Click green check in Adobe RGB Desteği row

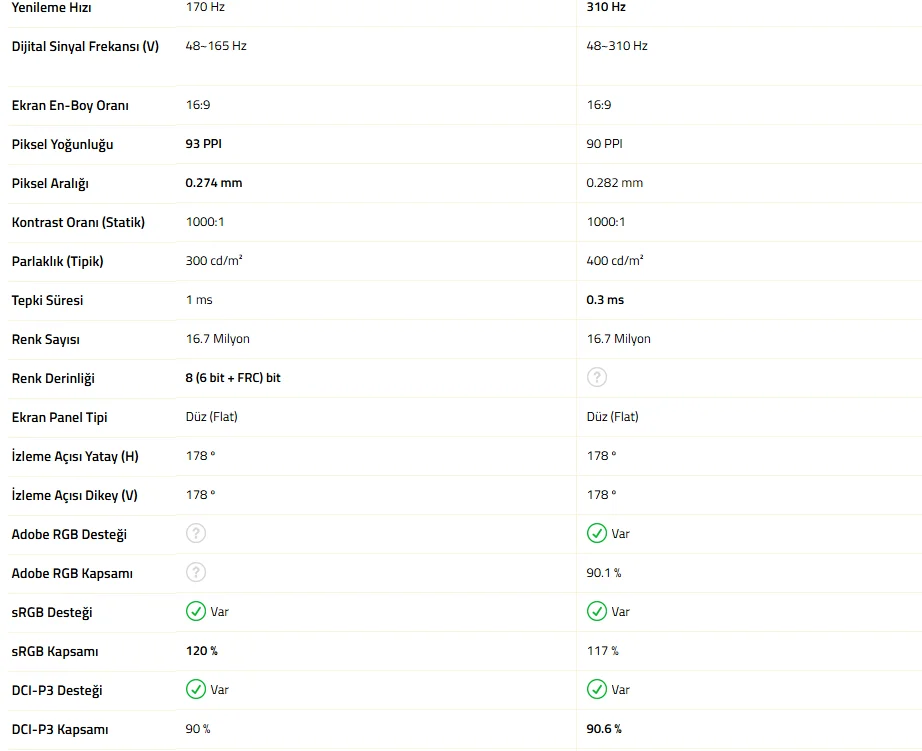597,533
